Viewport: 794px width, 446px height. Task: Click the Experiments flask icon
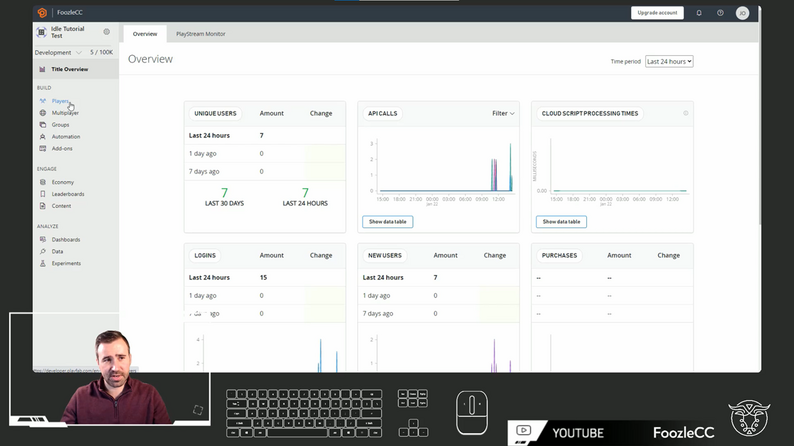coord(43,263)
